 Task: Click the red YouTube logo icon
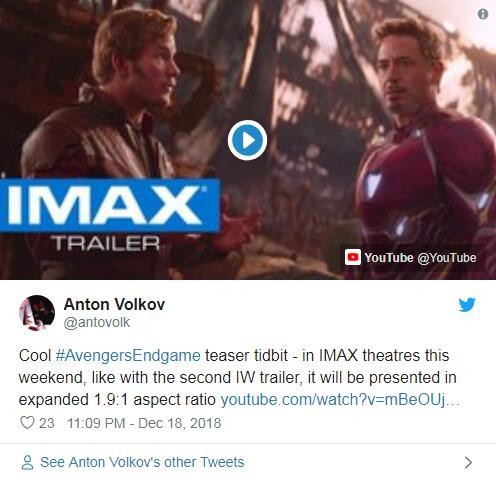click(x=352, y=257)
